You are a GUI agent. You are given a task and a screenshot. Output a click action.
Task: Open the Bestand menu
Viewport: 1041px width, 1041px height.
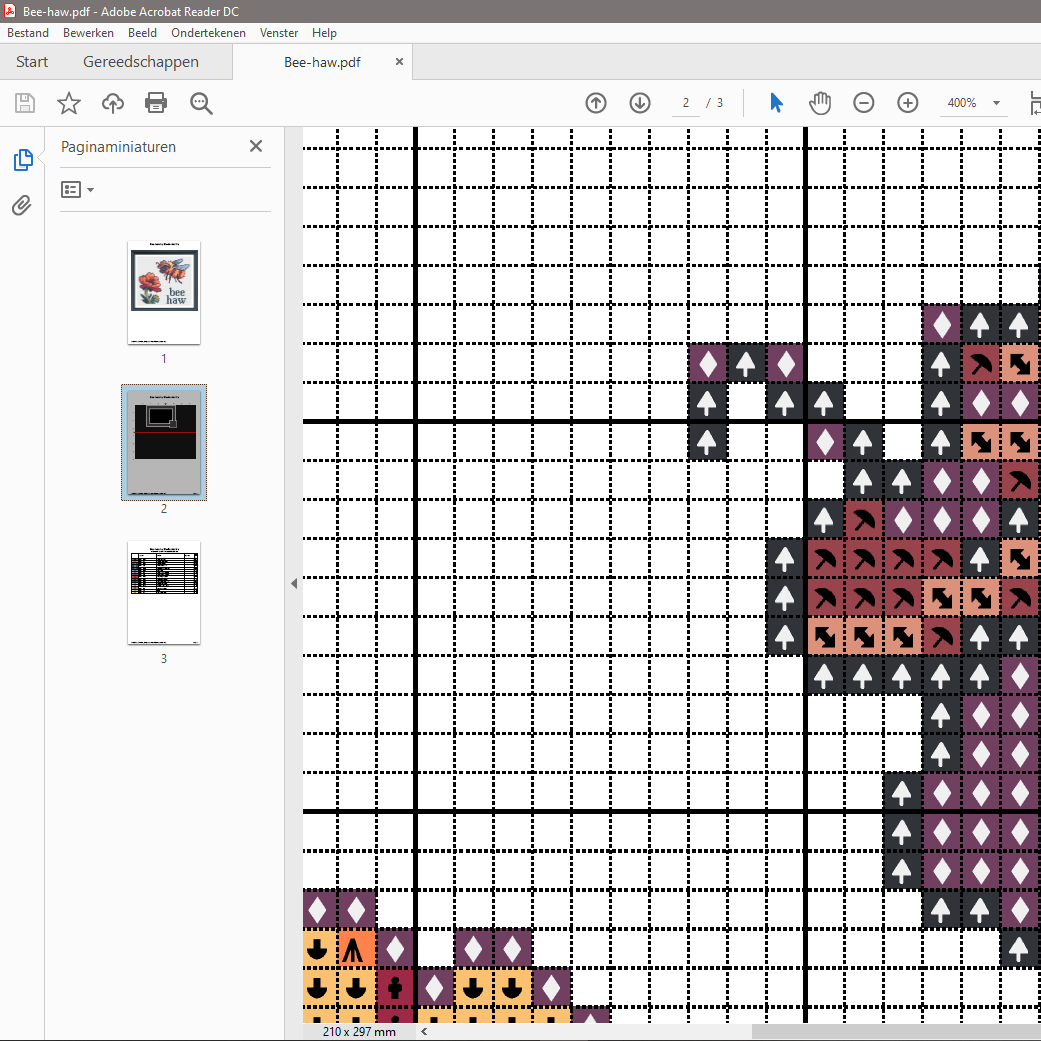coord(28,33)
